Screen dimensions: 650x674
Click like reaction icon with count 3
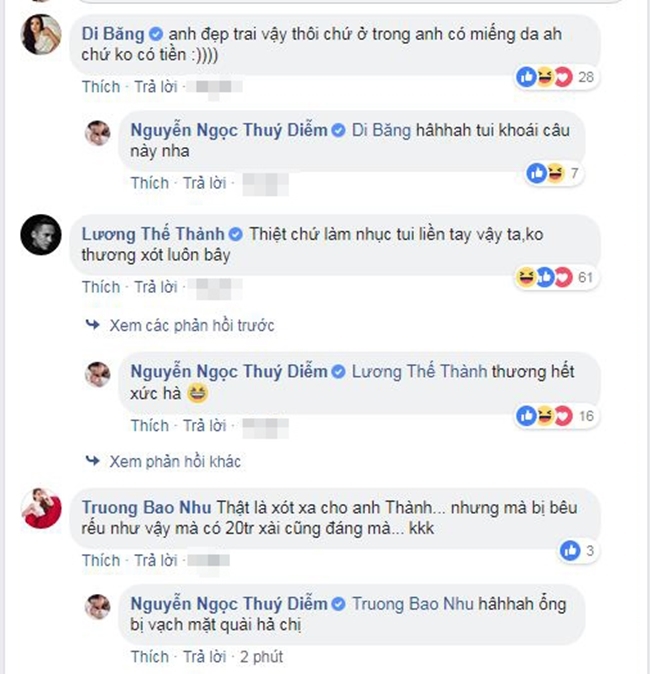tap(572, 549)
